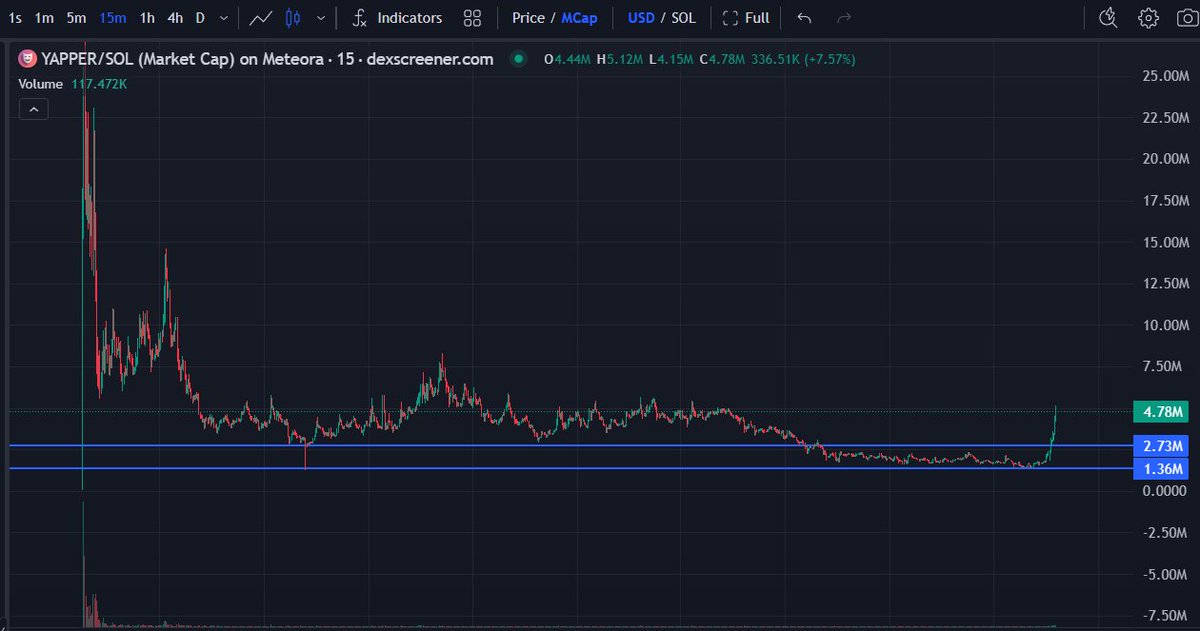Screen dimensions: 1200x631
Task: Click the 0.000 price axis label
Action: pos(1166,491)
